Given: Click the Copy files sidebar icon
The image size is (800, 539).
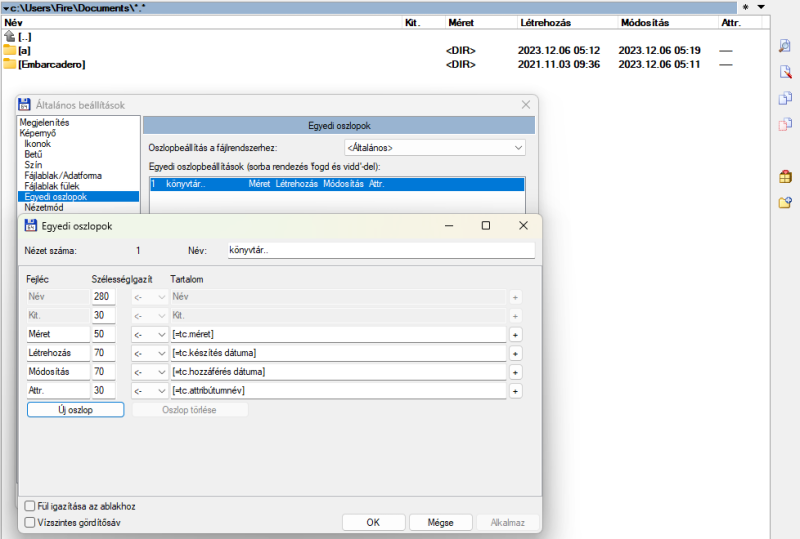Looking at the screenshot, I should pyautogui.click(x=785, y=97).
